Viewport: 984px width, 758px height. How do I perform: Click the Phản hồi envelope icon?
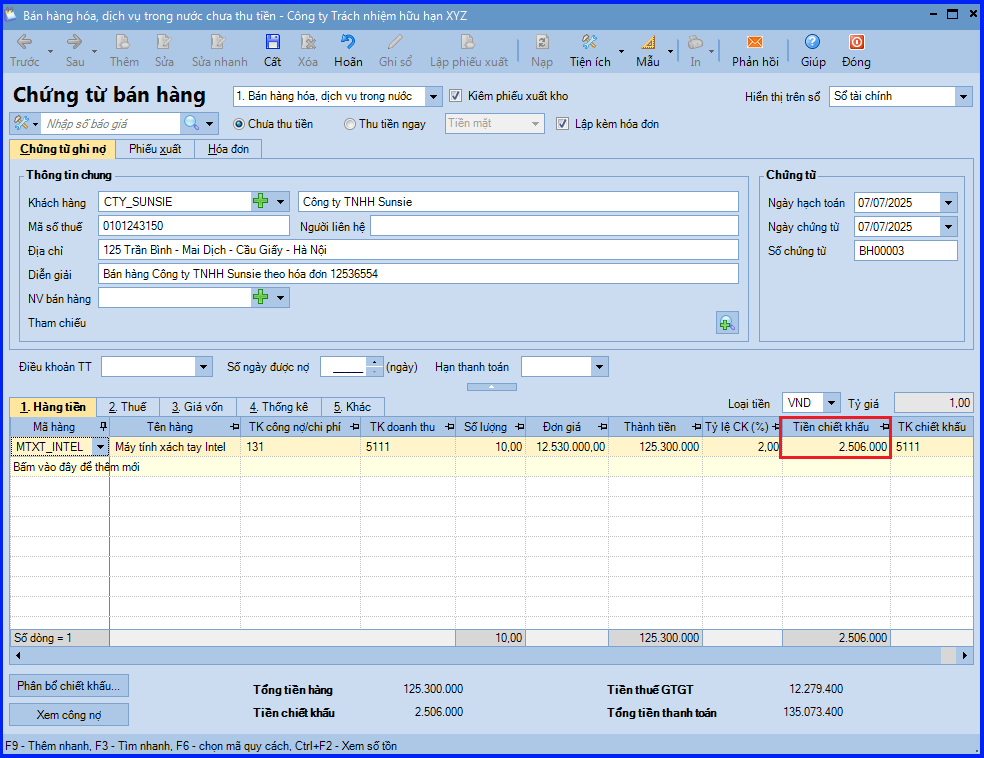755,42
